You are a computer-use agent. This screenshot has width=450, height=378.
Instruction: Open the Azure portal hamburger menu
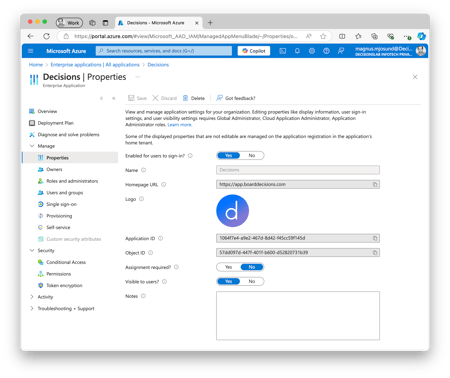(x=31, y=51)
